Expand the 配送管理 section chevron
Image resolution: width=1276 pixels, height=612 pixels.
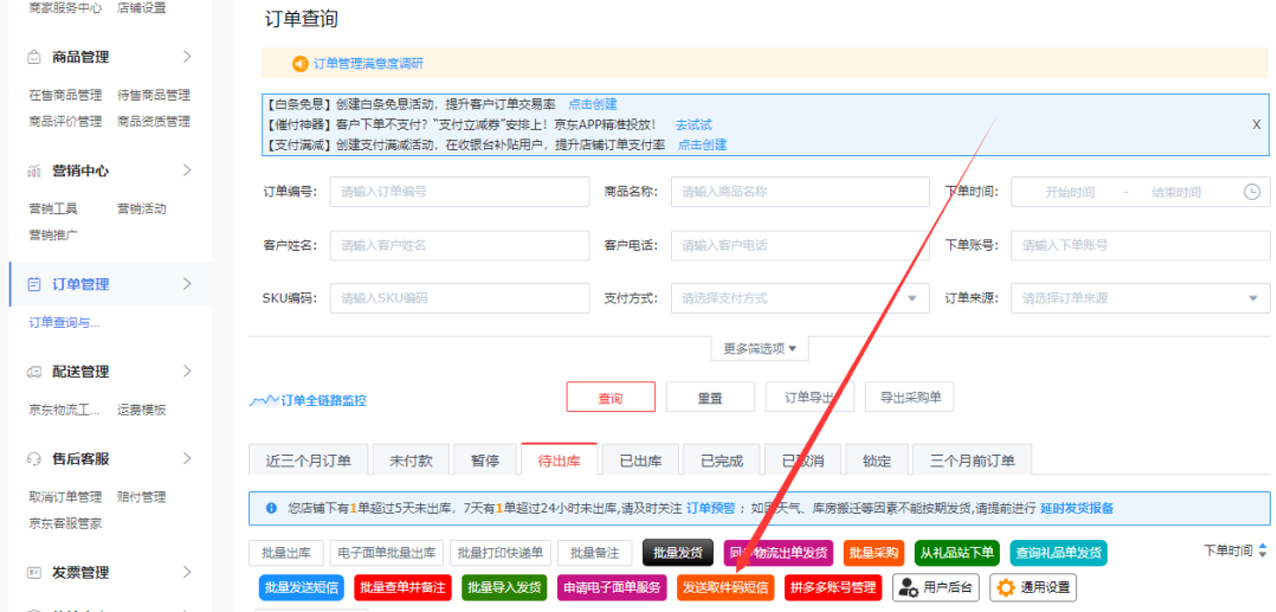pyautogui.click(x=187, y=372)
